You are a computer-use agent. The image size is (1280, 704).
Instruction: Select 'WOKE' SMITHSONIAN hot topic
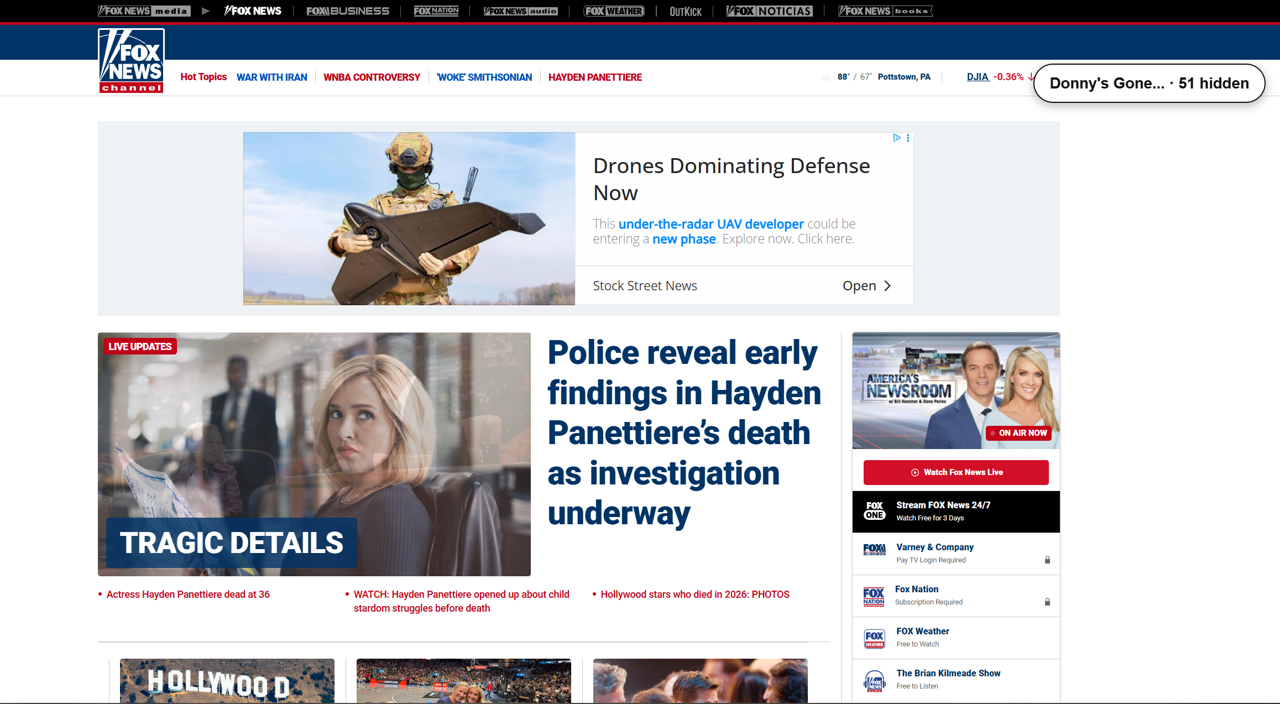click(484, 77)
